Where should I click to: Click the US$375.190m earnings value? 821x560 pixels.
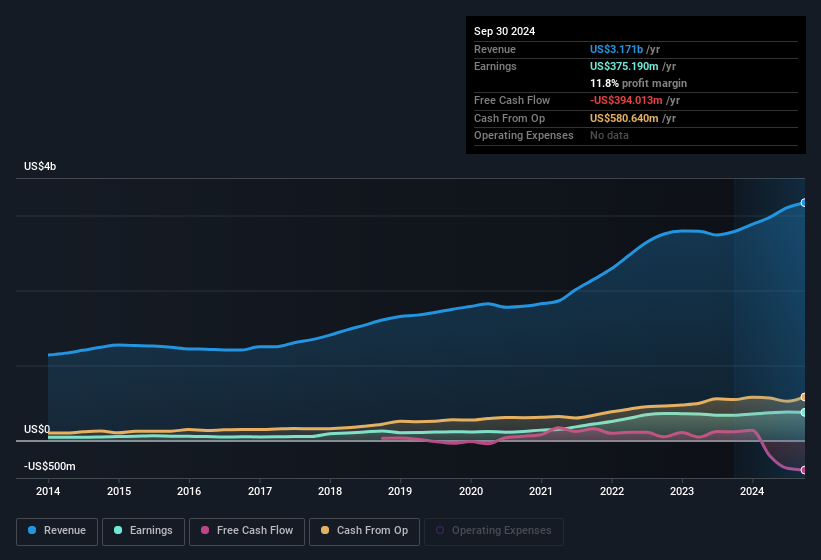[x=624, y=66]
